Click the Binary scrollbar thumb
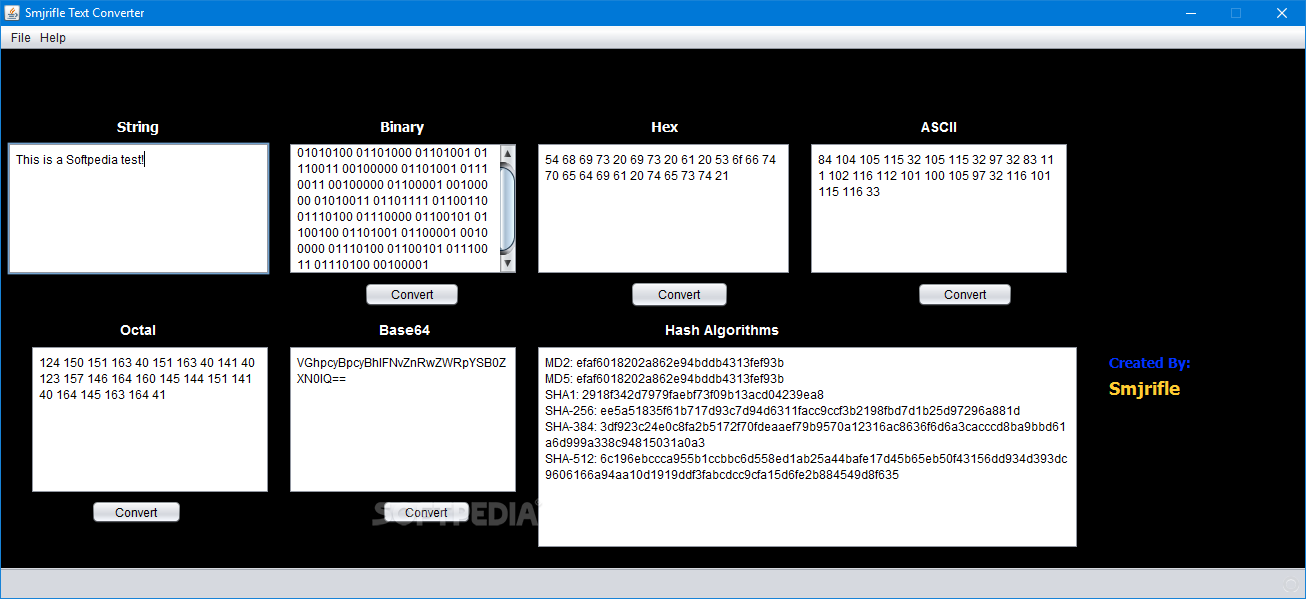 click(x=507, y=208)
